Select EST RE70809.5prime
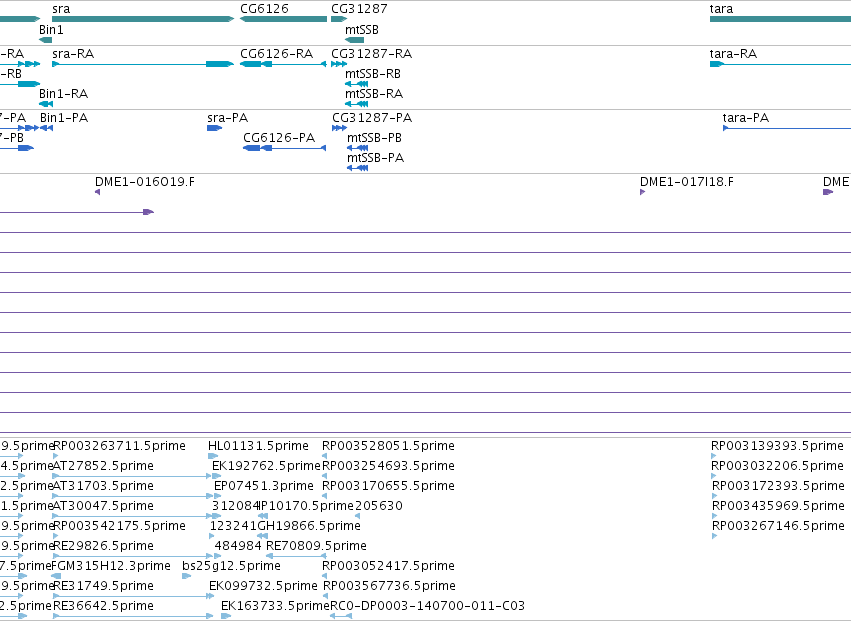851x621 pixels. click(x=316, y=546)
